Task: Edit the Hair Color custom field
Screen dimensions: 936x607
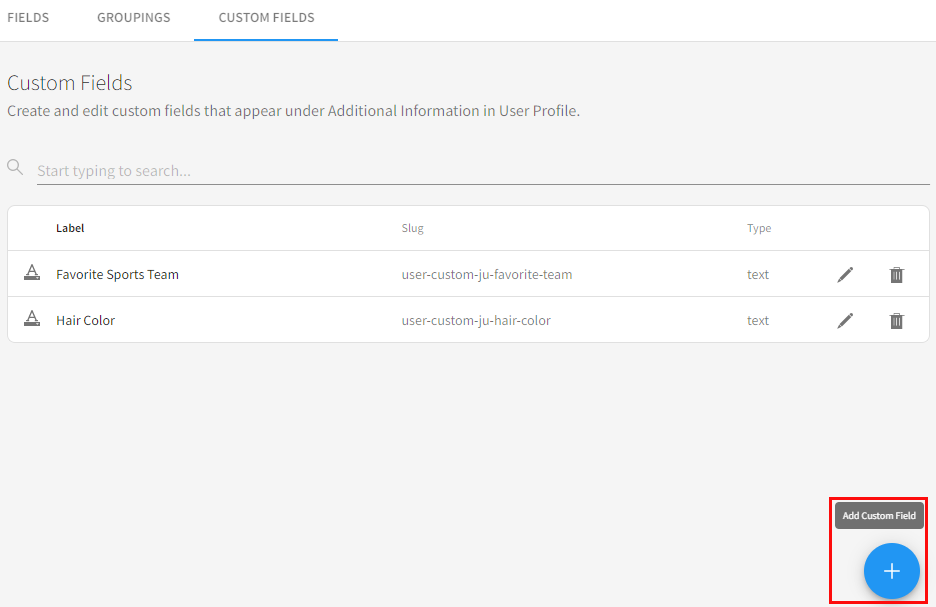Action: point(845,321)
